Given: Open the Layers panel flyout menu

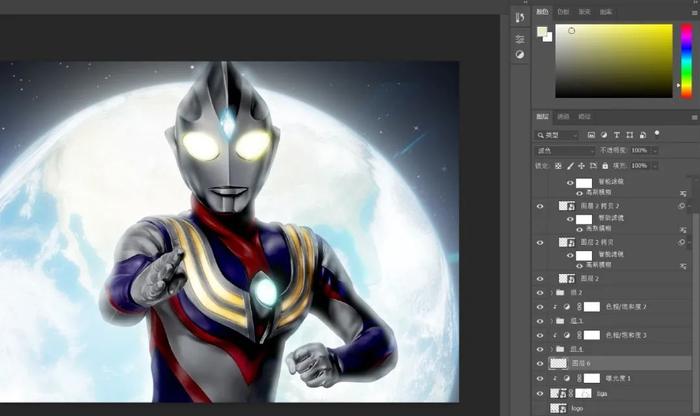Looking at the screenshot, I should [694, 117].
